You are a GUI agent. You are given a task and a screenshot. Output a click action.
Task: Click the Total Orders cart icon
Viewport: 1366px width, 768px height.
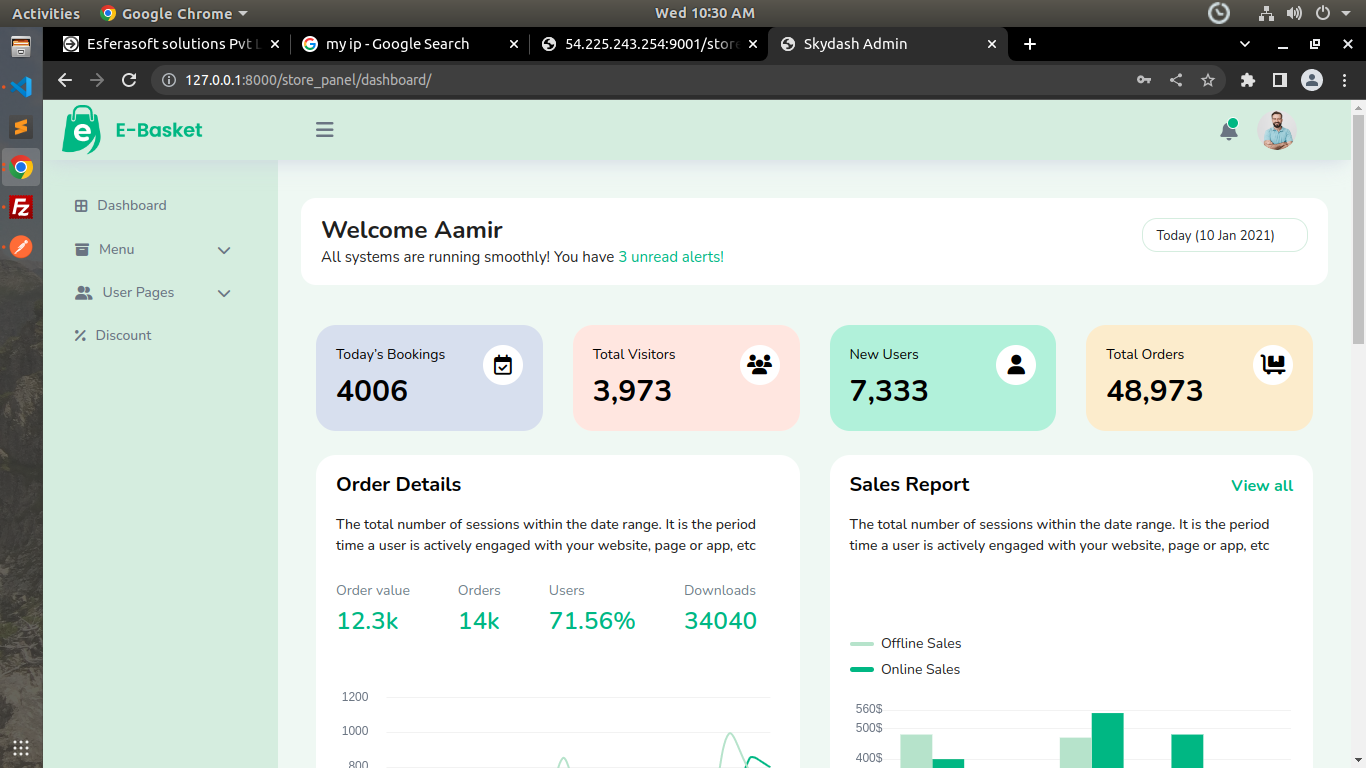pos(1273,365)
